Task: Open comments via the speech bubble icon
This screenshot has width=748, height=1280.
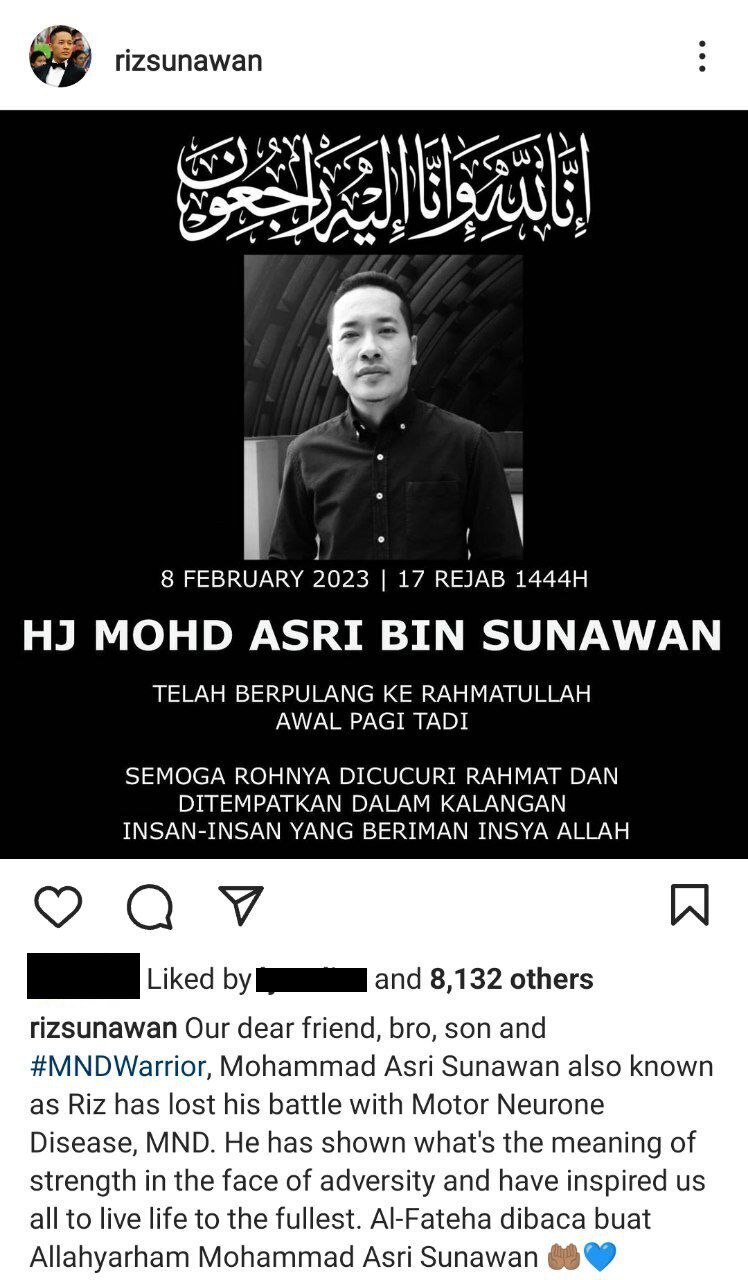Action: [150, 906]
